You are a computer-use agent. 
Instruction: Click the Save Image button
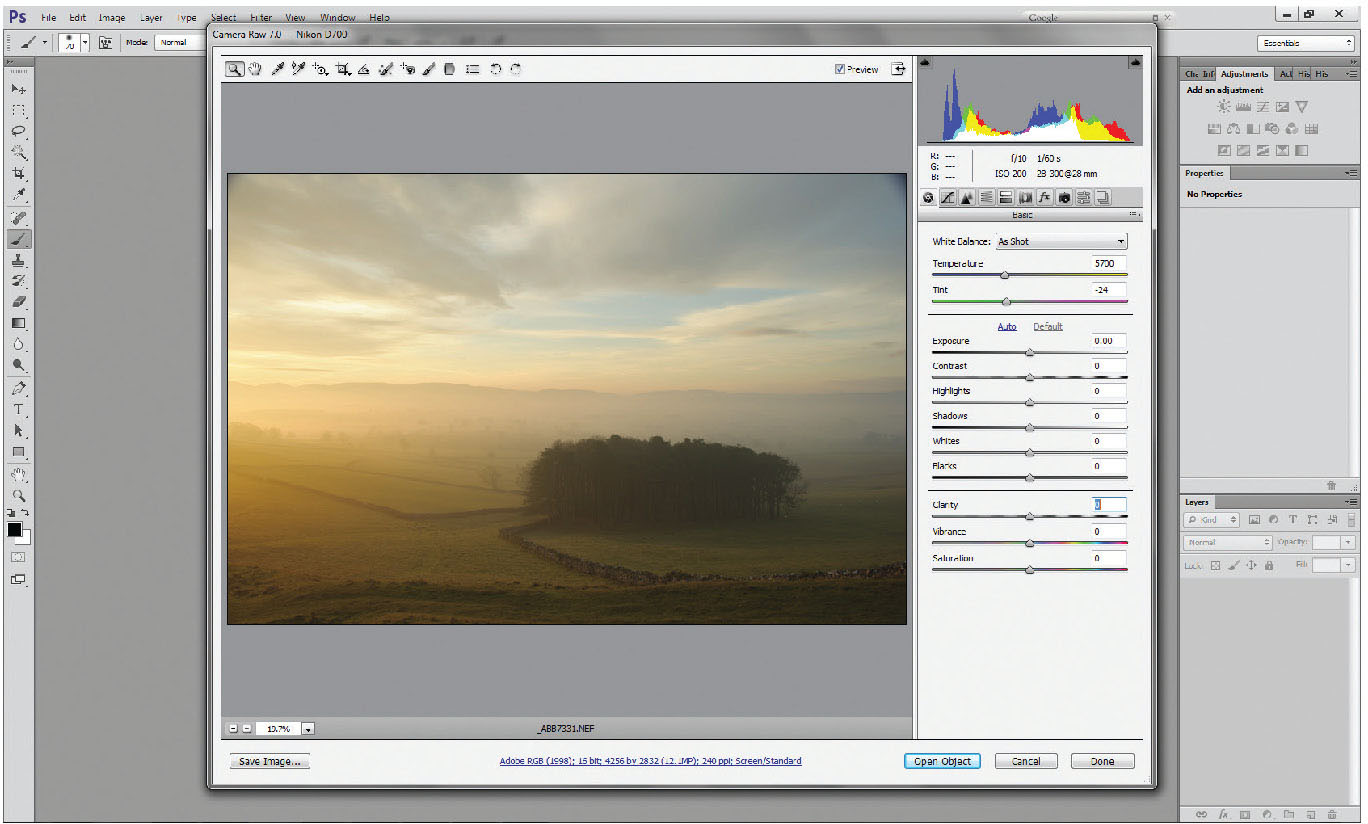coord(270,761)
